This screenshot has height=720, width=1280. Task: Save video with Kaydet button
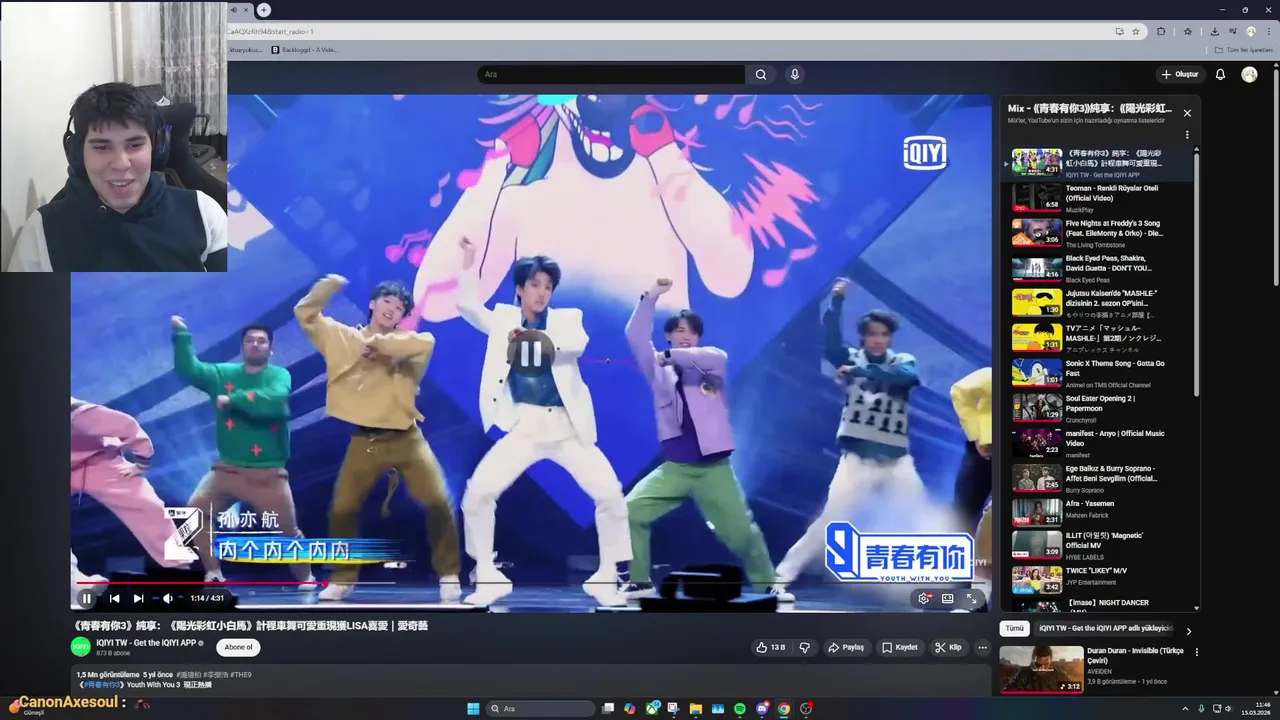(899, 647)
